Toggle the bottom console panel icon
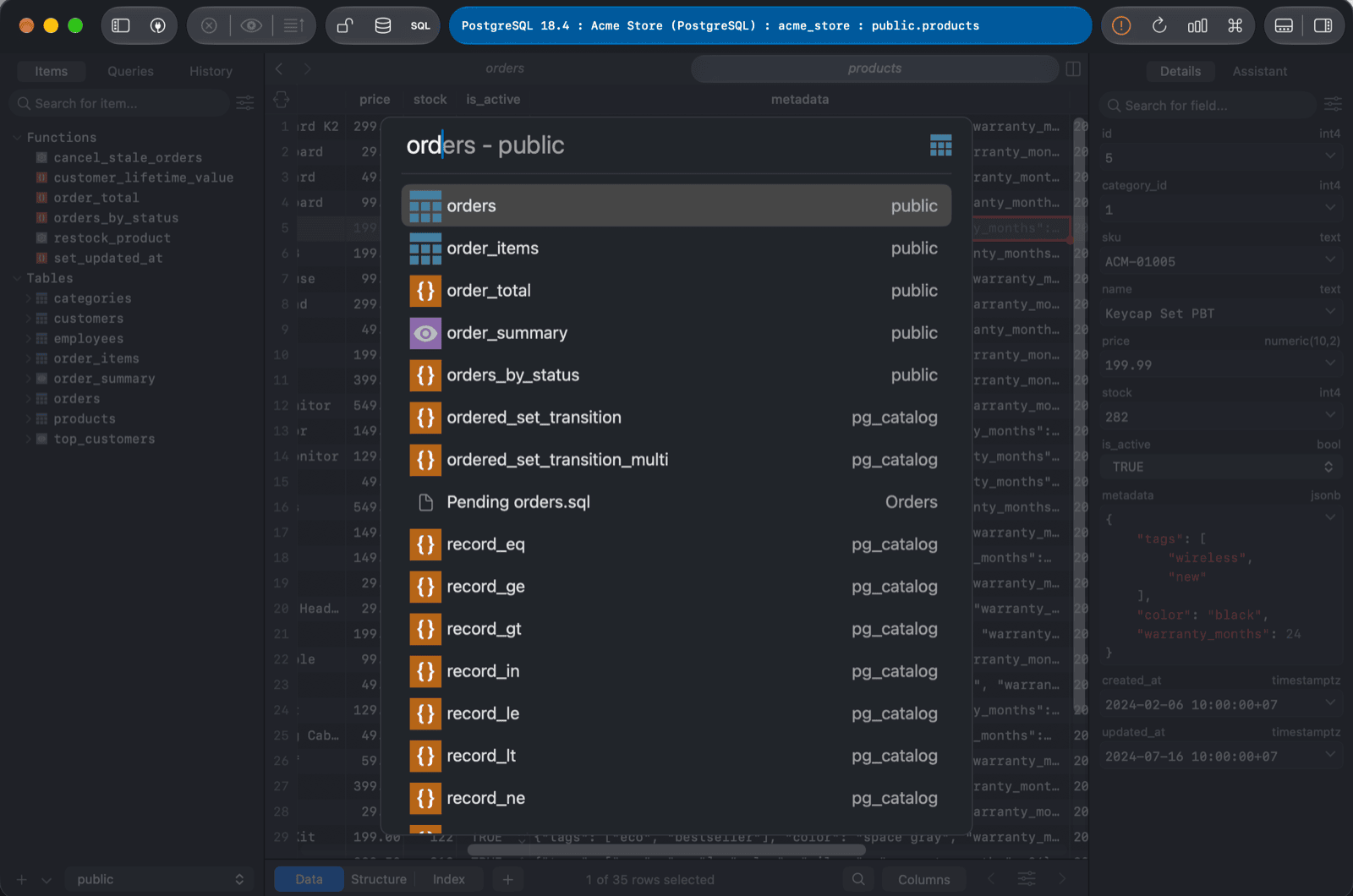 [x=1284, y=25]
